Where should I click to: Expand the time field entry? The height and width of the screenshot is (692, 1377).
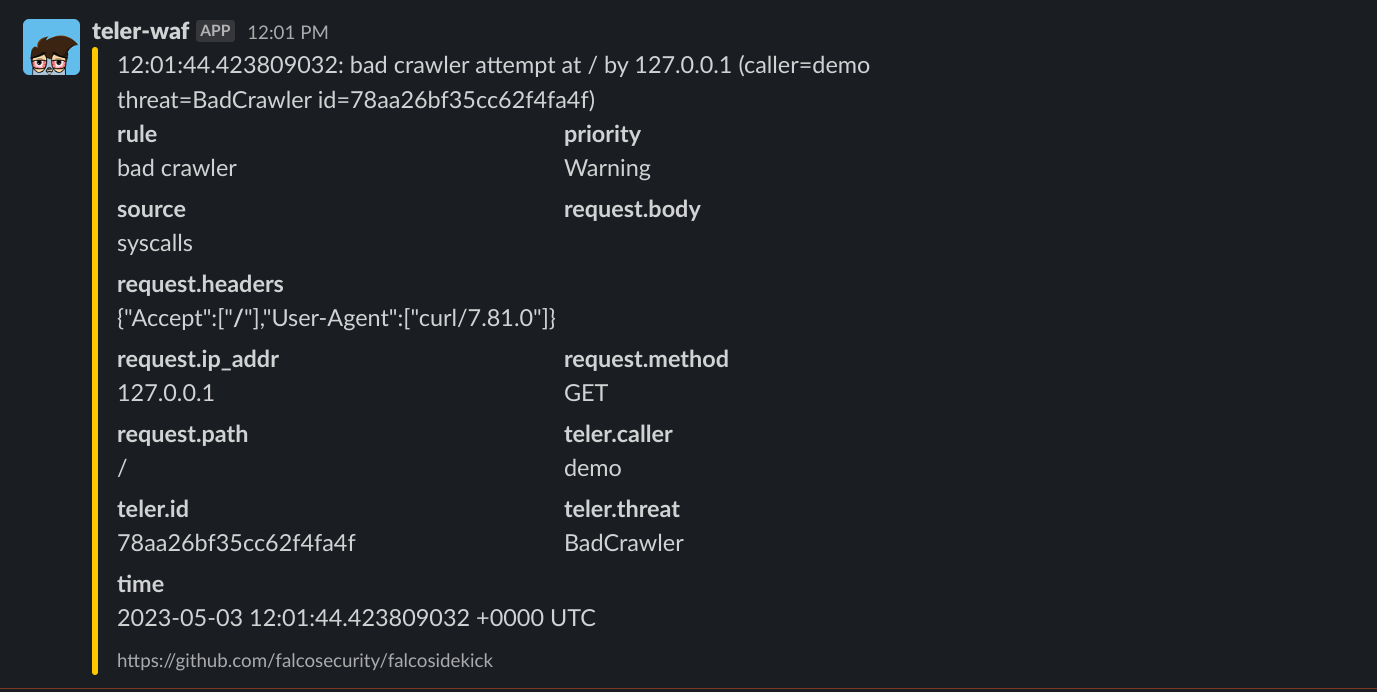pyautogui.click(x=356, y=617)
